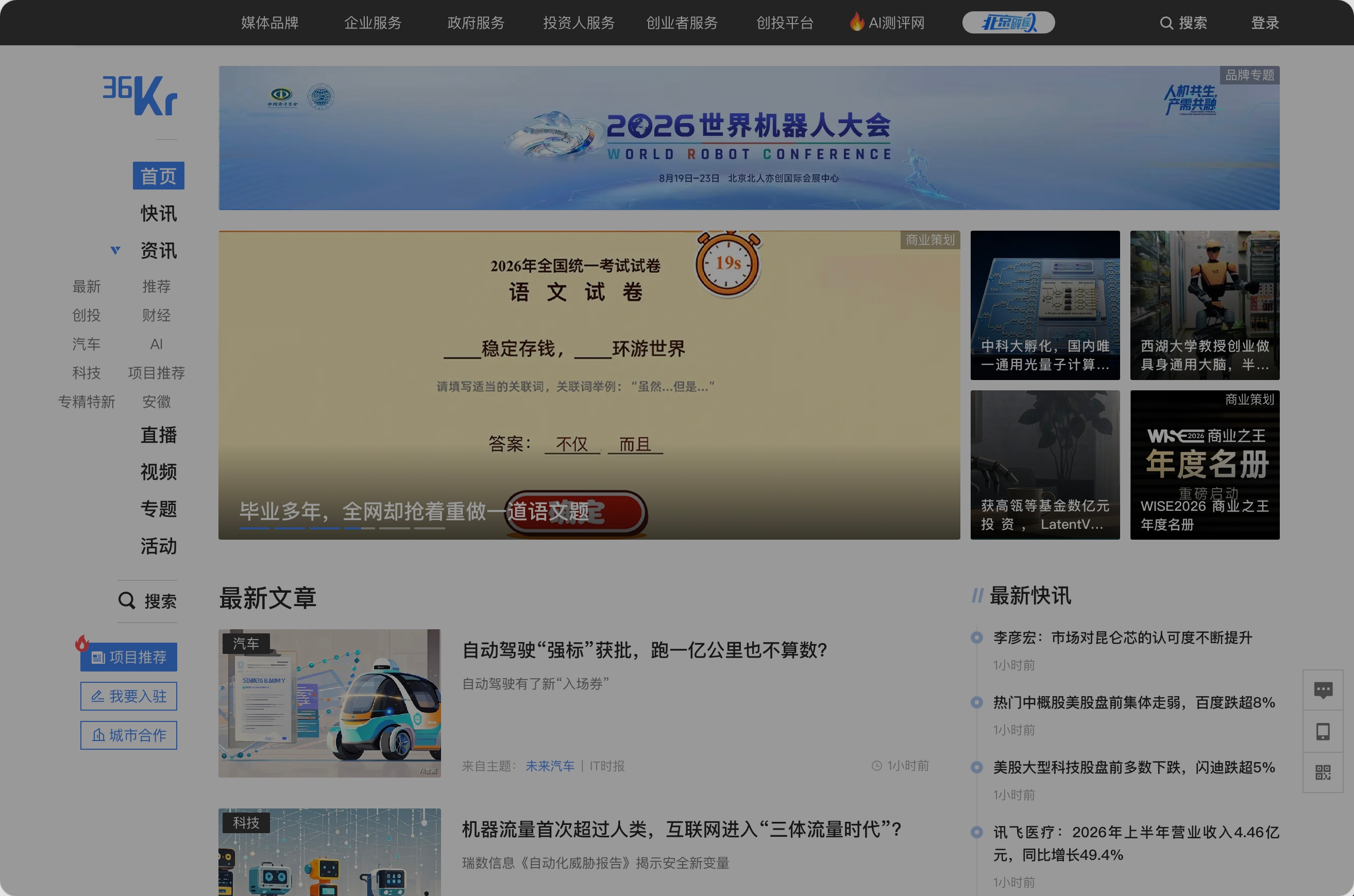Open newsflash 李彦宏：市场对昆仑芯的认可度不断提升

click(1123, 637)
